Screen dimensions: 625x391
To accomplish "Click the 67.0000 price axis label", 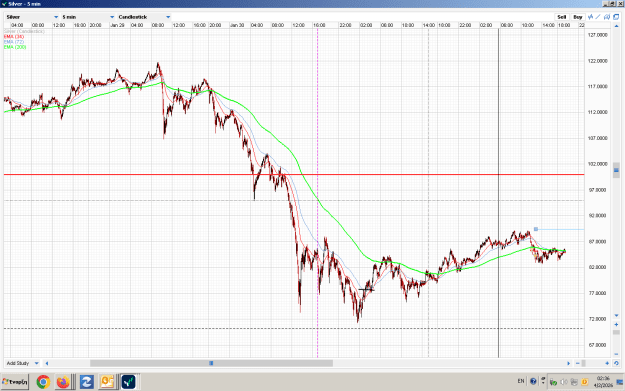I will (598, 345).
